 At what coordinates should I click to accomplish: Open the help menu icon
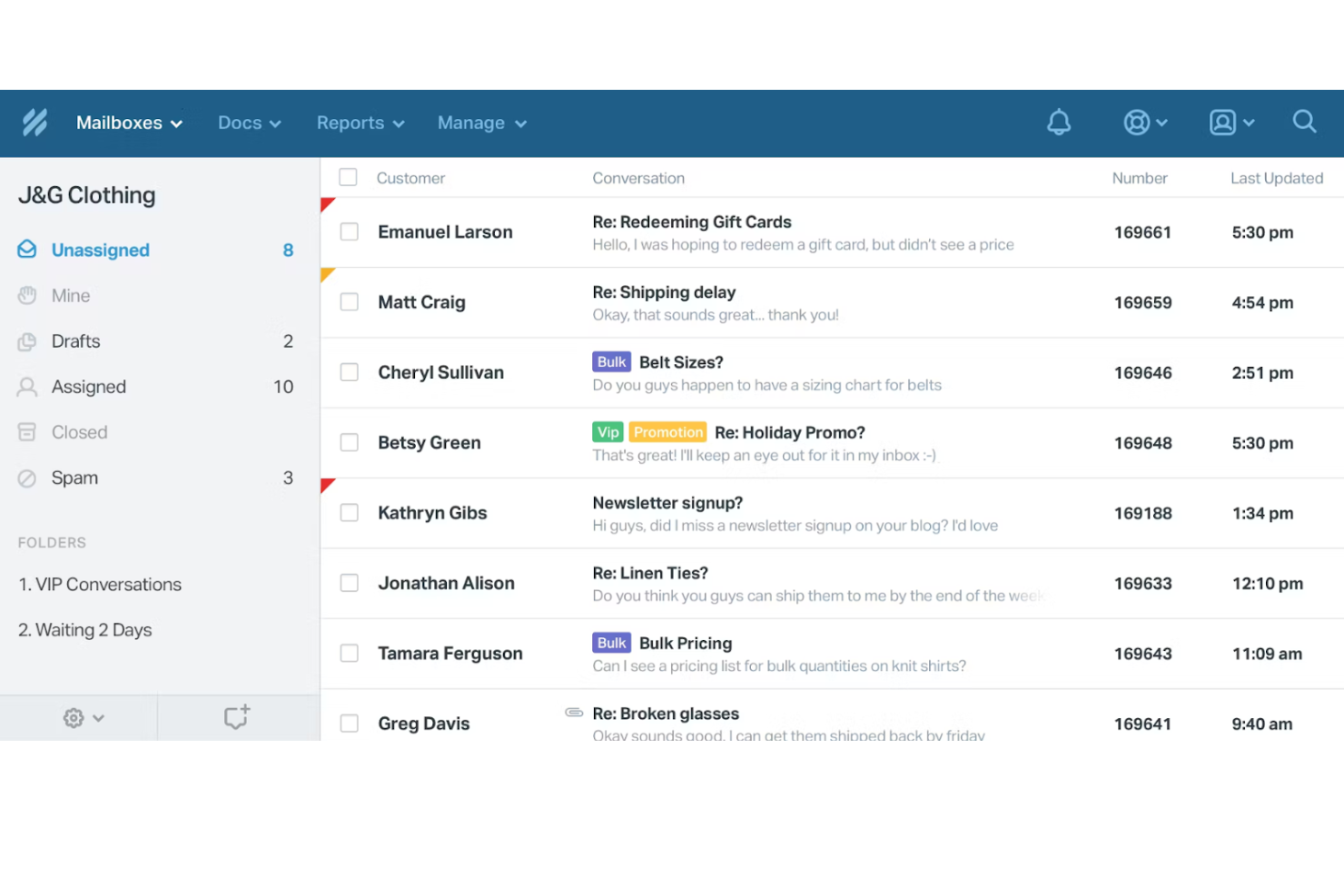1138,122
